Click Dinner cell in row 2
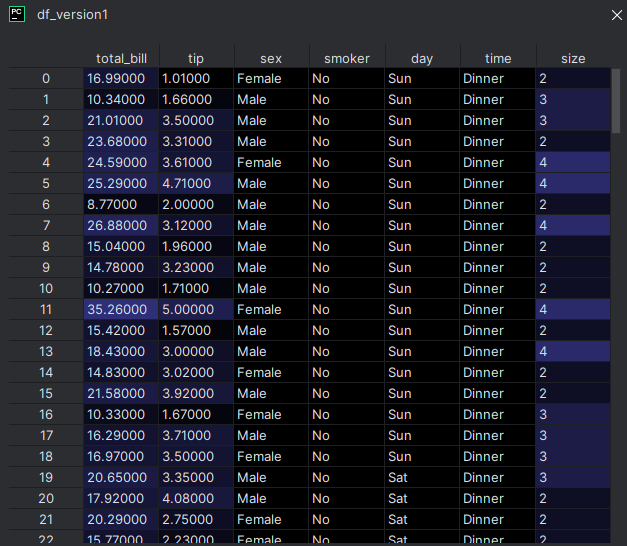Image resolution: width=627 pixels, height=546 pixels. [x=498, y=120]
